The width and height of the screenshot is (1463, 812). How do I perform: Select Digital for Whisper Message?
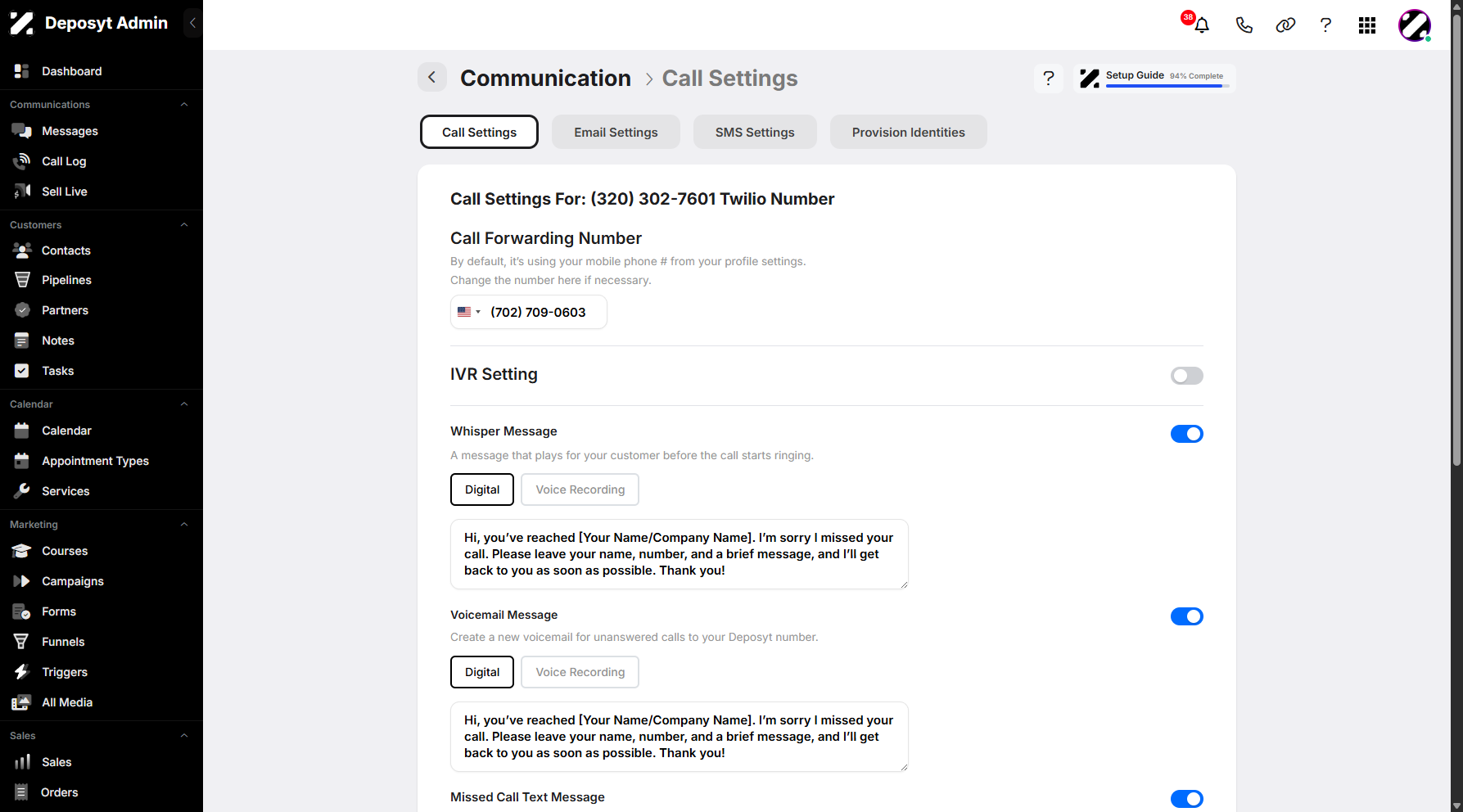click(482, 489)
